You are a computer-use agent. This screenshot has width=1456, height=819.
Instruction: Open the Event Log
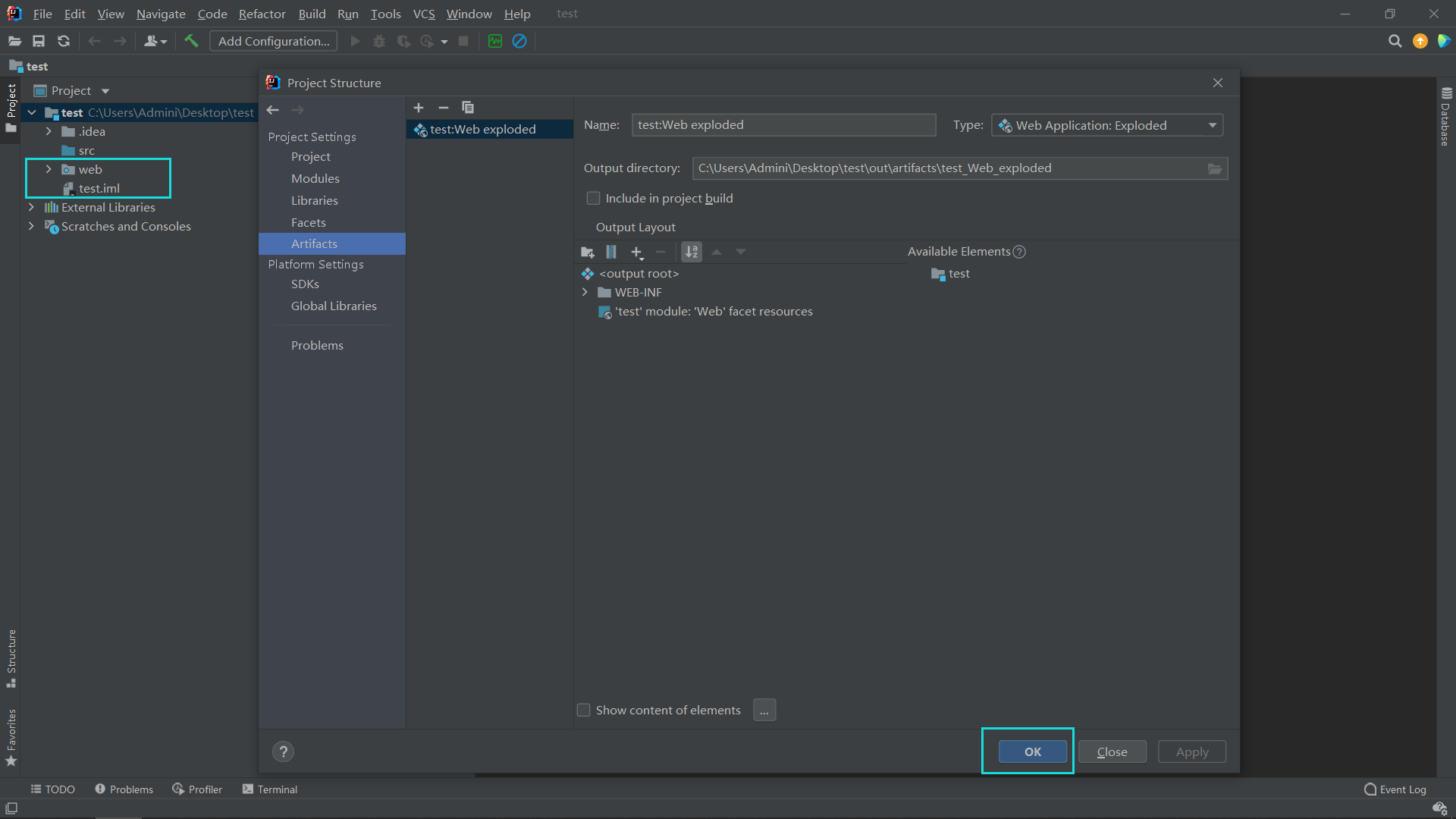click(x=1395, y=789)
